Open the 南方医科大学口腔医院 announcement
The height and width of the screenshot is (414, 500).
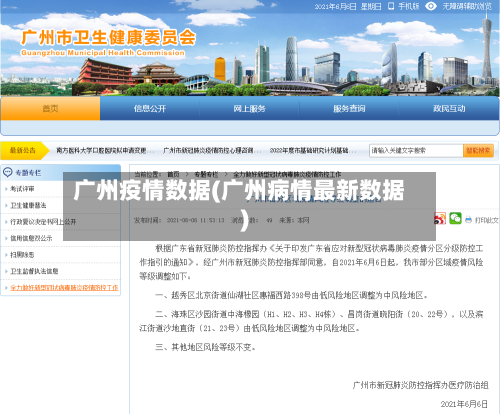105,151
